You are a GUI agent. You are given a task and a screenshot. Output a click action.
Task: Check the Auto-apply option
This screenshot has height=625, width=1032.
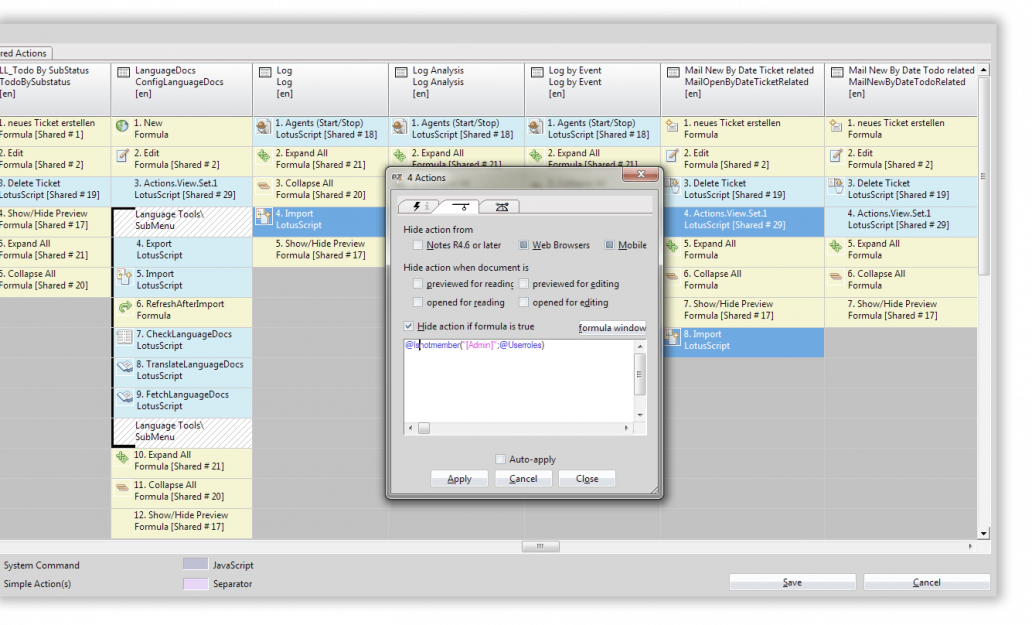click(500, 459)
